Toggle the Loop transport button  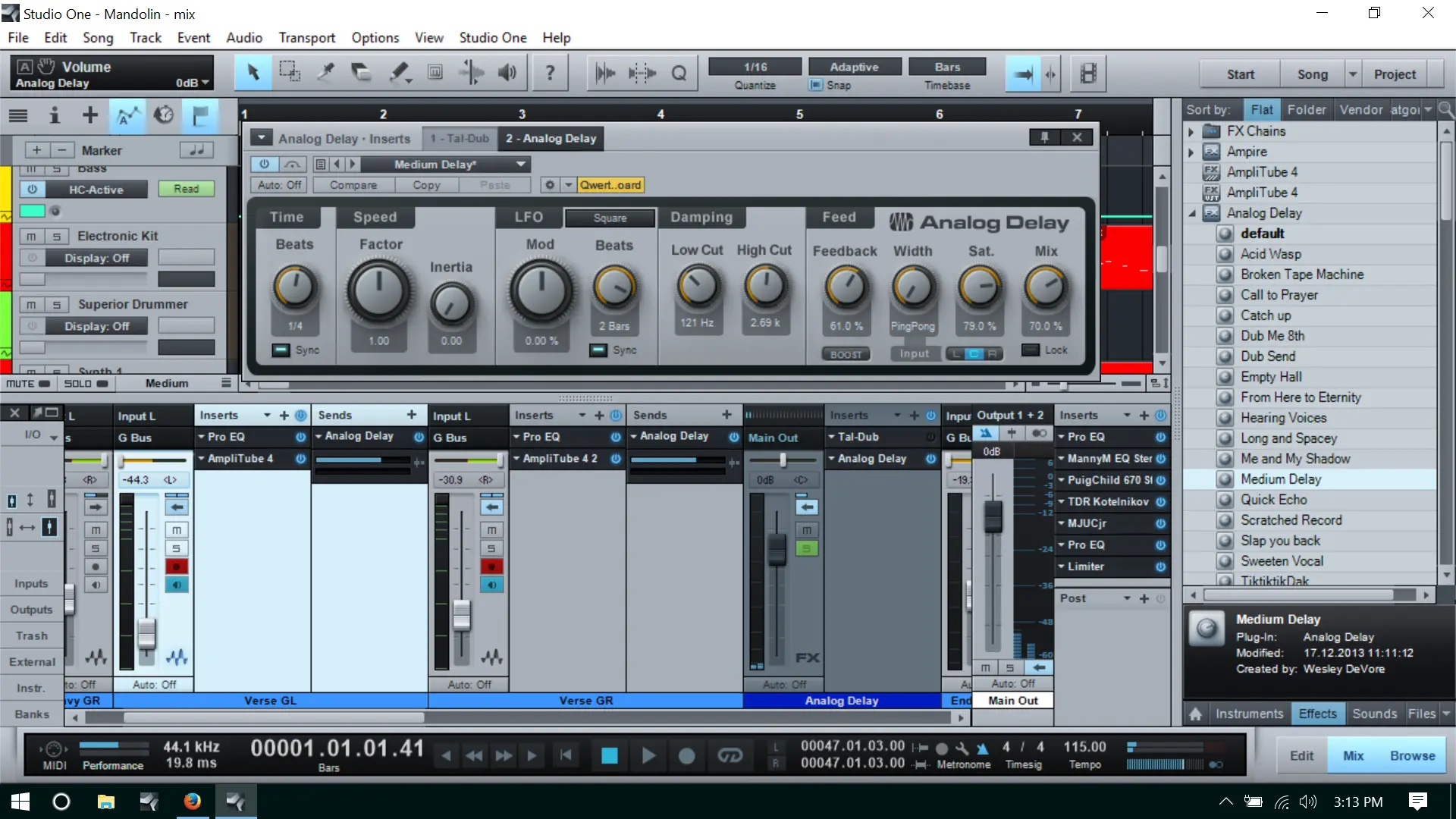point(730,755)
